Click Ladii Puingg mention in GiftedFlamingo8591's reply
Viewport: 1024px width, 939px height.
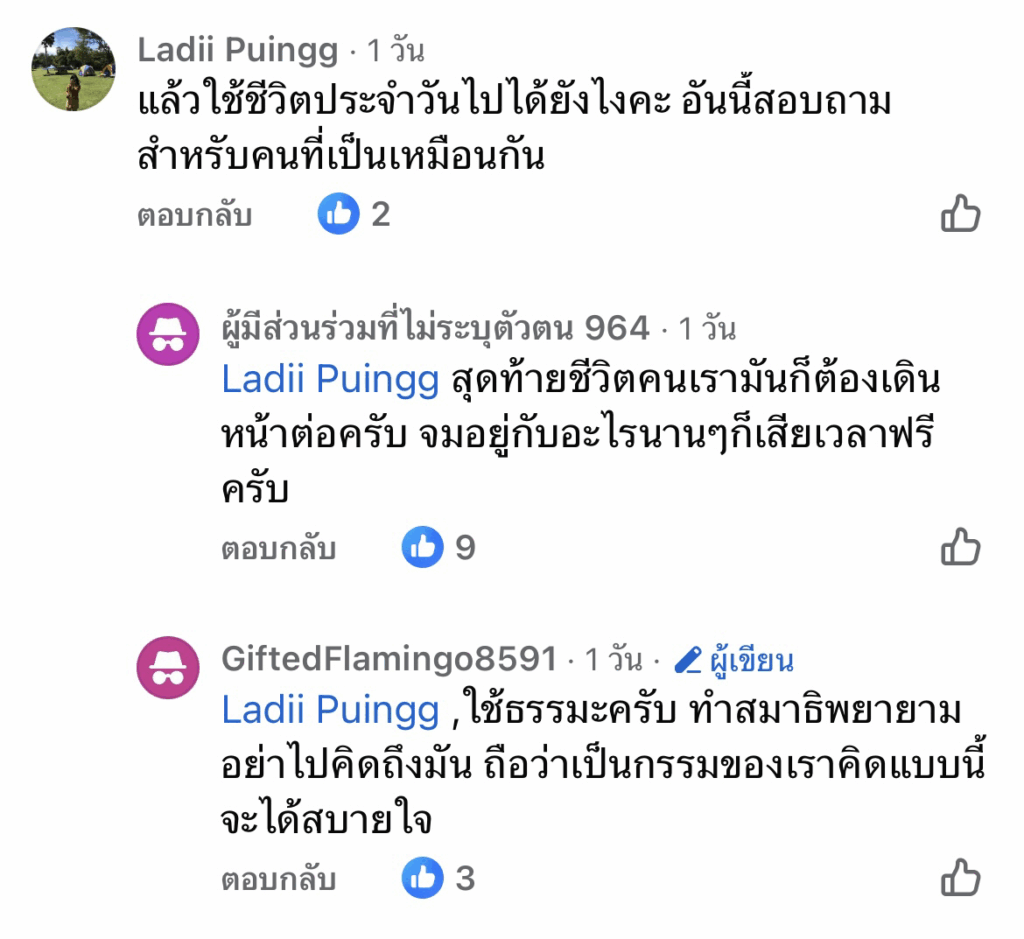click(330, 711)
